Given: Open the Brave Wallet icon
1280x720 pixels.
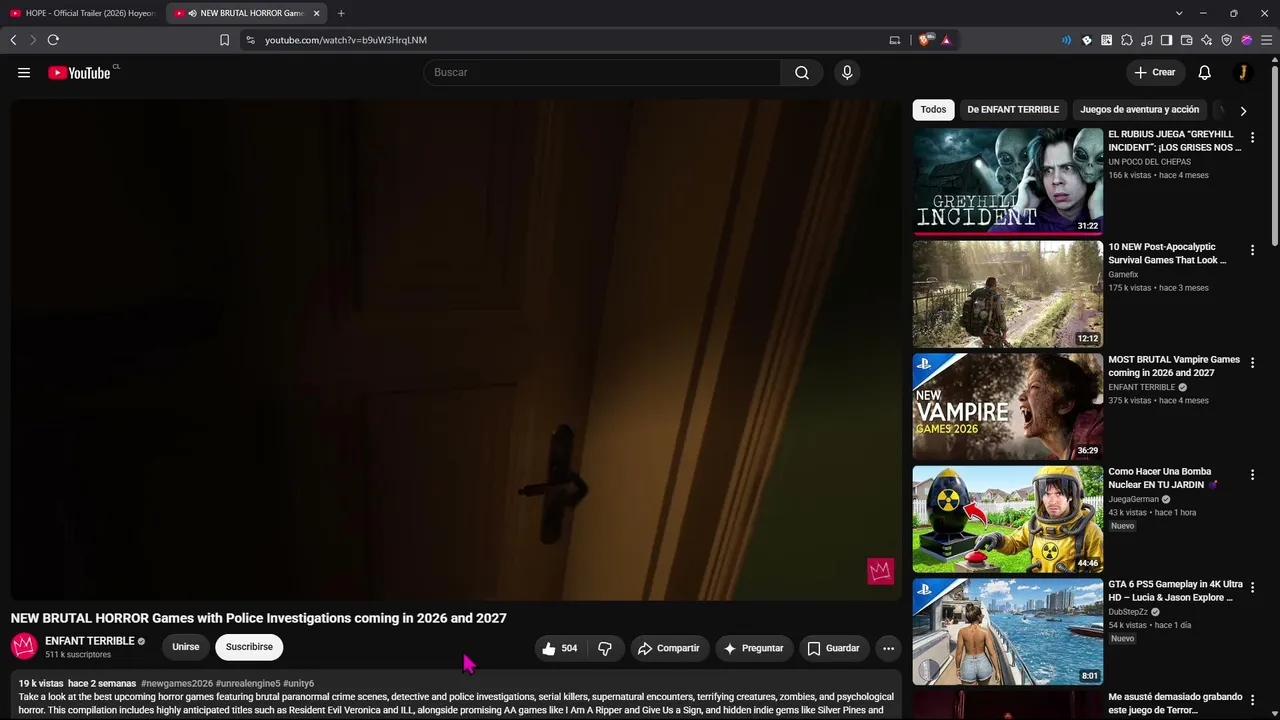Looking at the screenshot, I should point(1186,40).
